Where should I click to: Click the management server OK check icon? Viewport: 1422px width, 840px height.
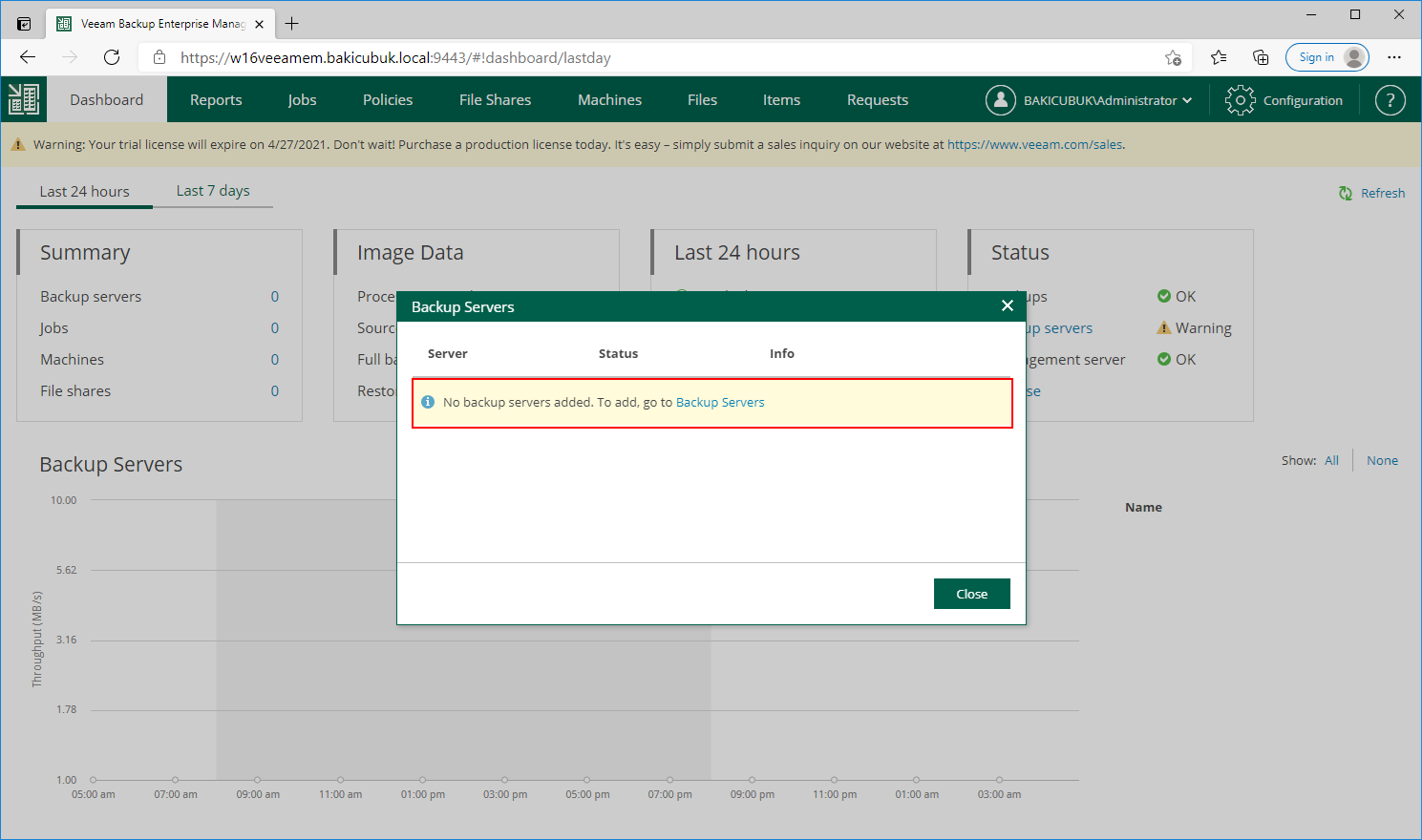pyautogui.click(x=1163, y=360)
